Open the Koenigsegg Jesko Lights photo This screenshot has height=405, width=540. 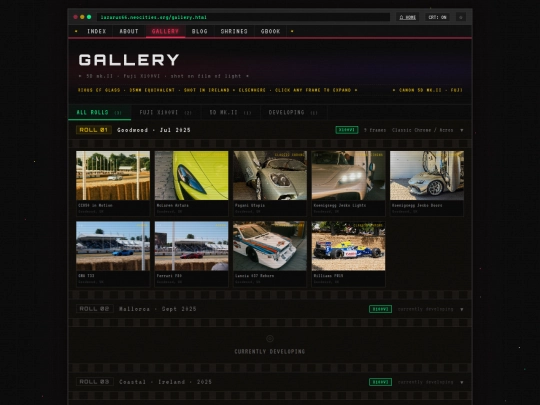click(x=349, y=175)
